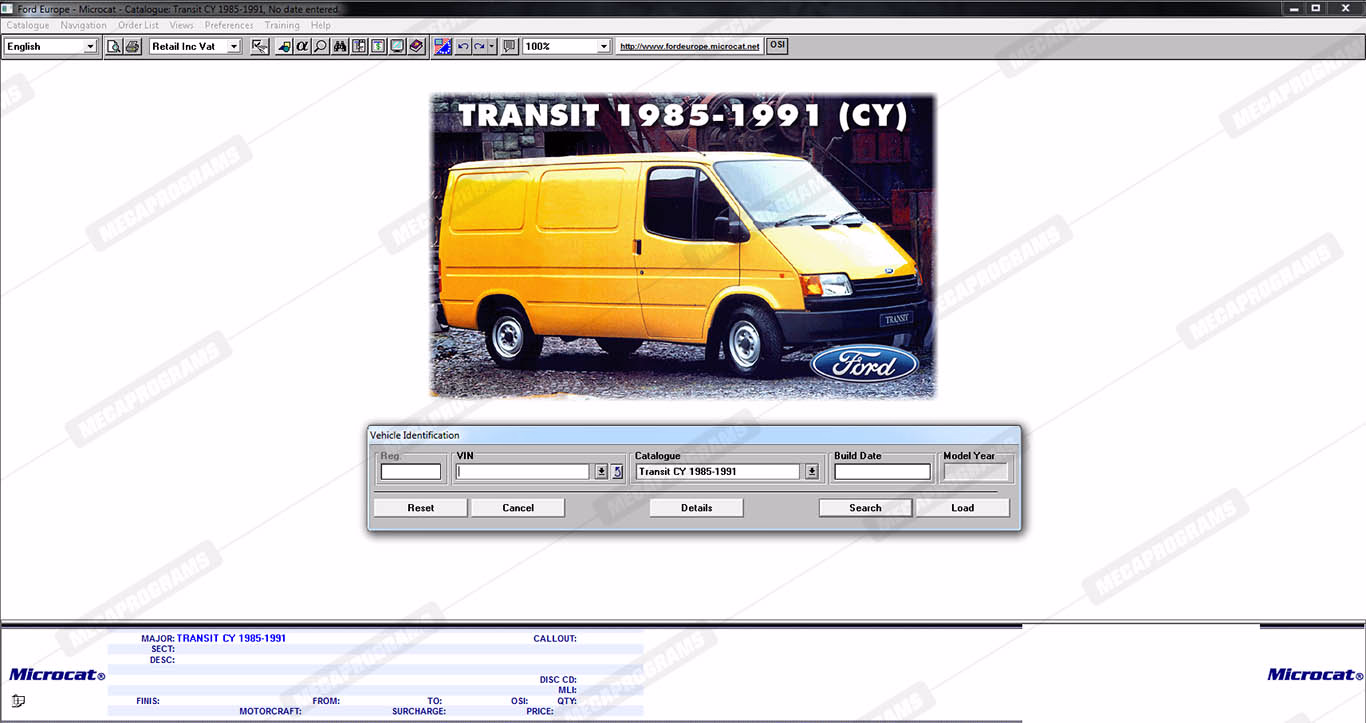Click the book icon in toolbar
This screenshot has height=723, width=1366.
point(416,46)
